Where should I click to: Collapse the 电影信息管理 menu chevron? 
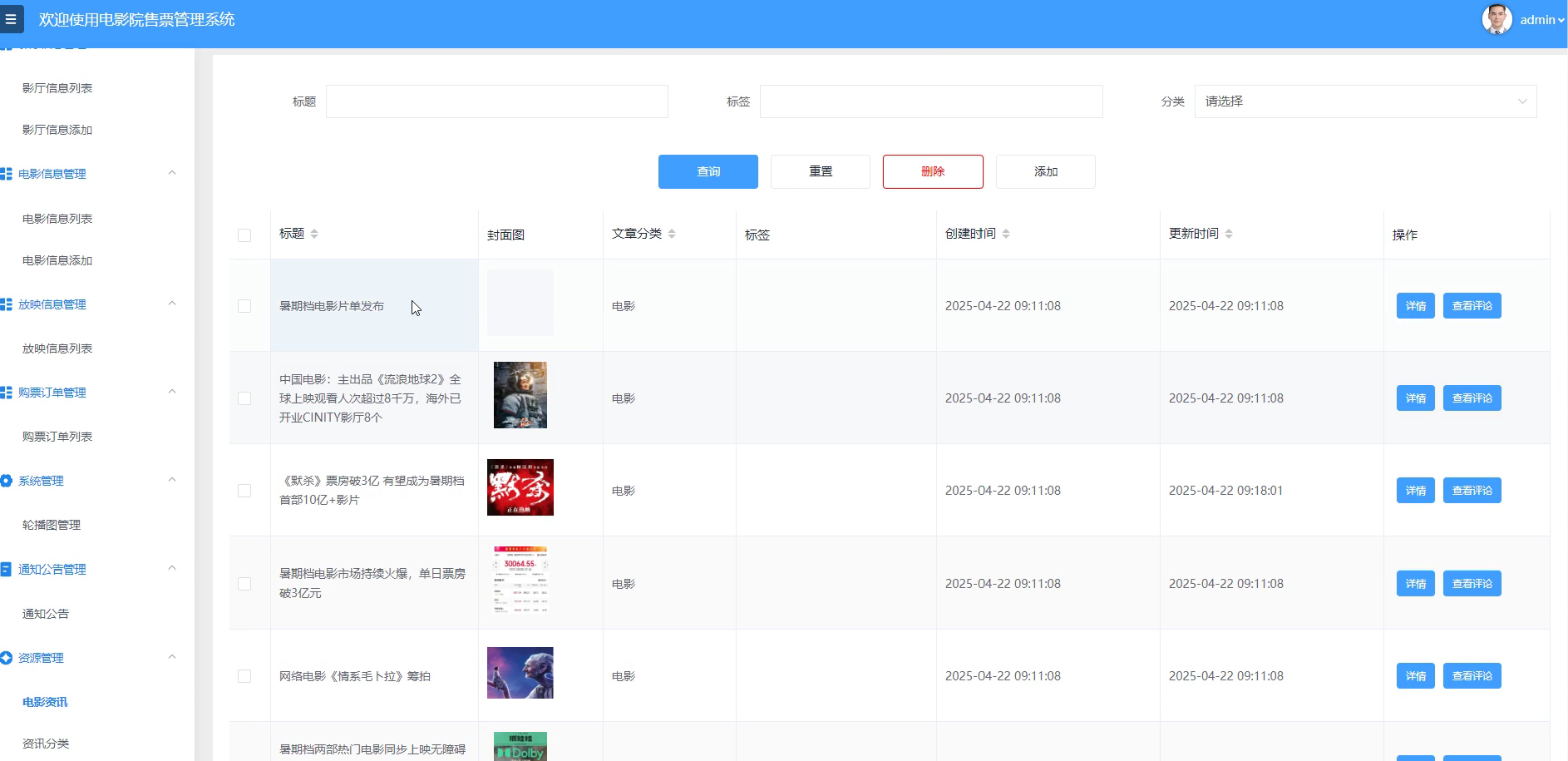pos(172,173)
